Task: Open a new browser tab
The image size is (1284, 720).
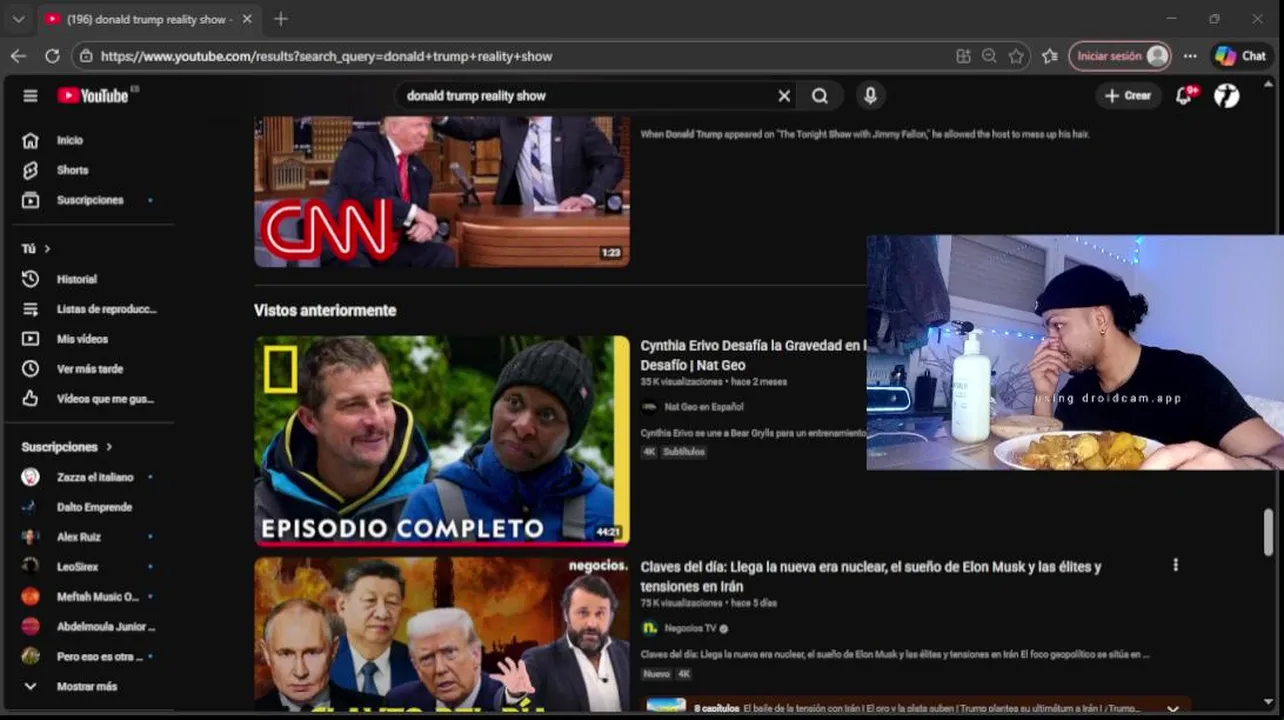Action: (281, 19)
